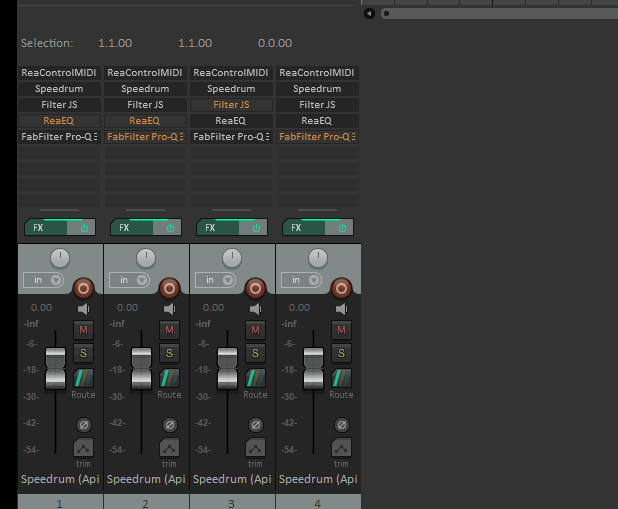
Task: Open the input dropdown on track 1
Action: click(43, 280)
